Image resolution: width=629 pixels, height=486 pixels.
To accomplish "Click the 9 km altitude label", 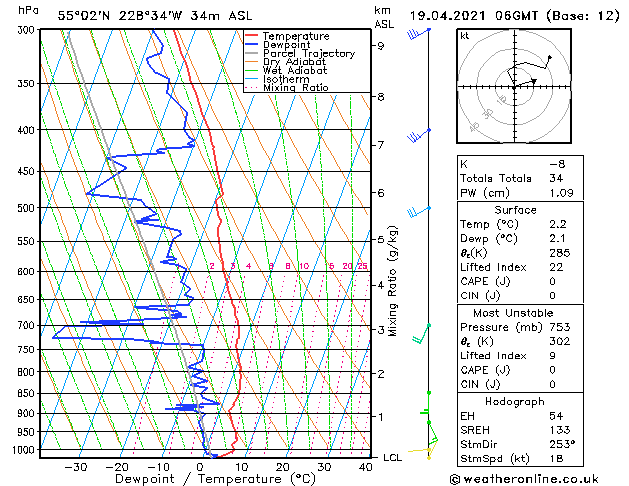I will [x=380, y=46].
